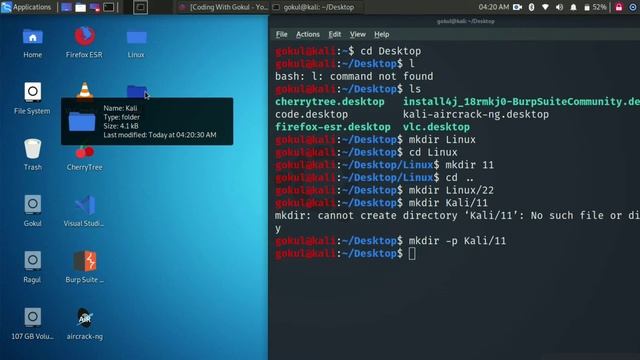Screen dimensions: 640x360
Task: Open the Applications menu in the panel
Action: (26, 7)
